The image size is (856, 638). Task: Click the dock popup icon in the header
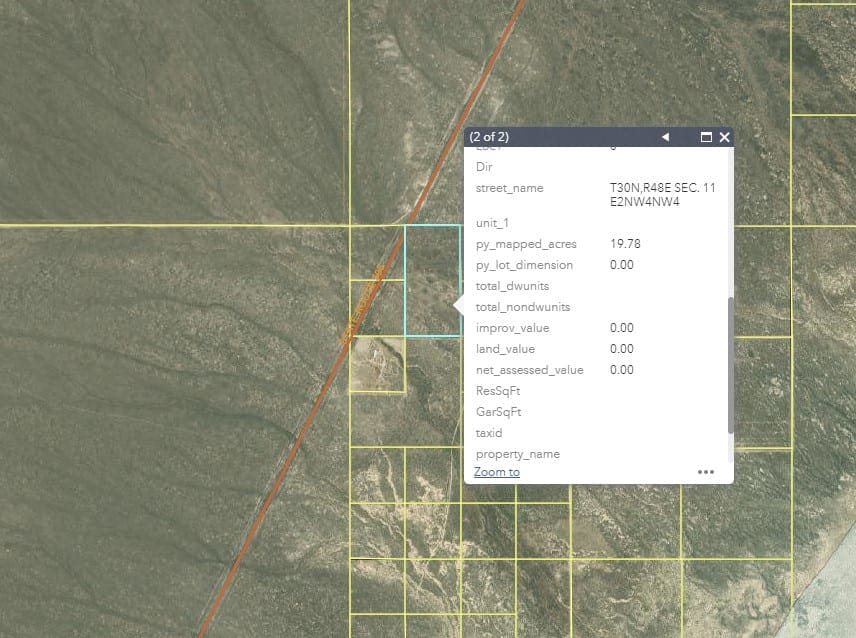(x=706, y=136)
